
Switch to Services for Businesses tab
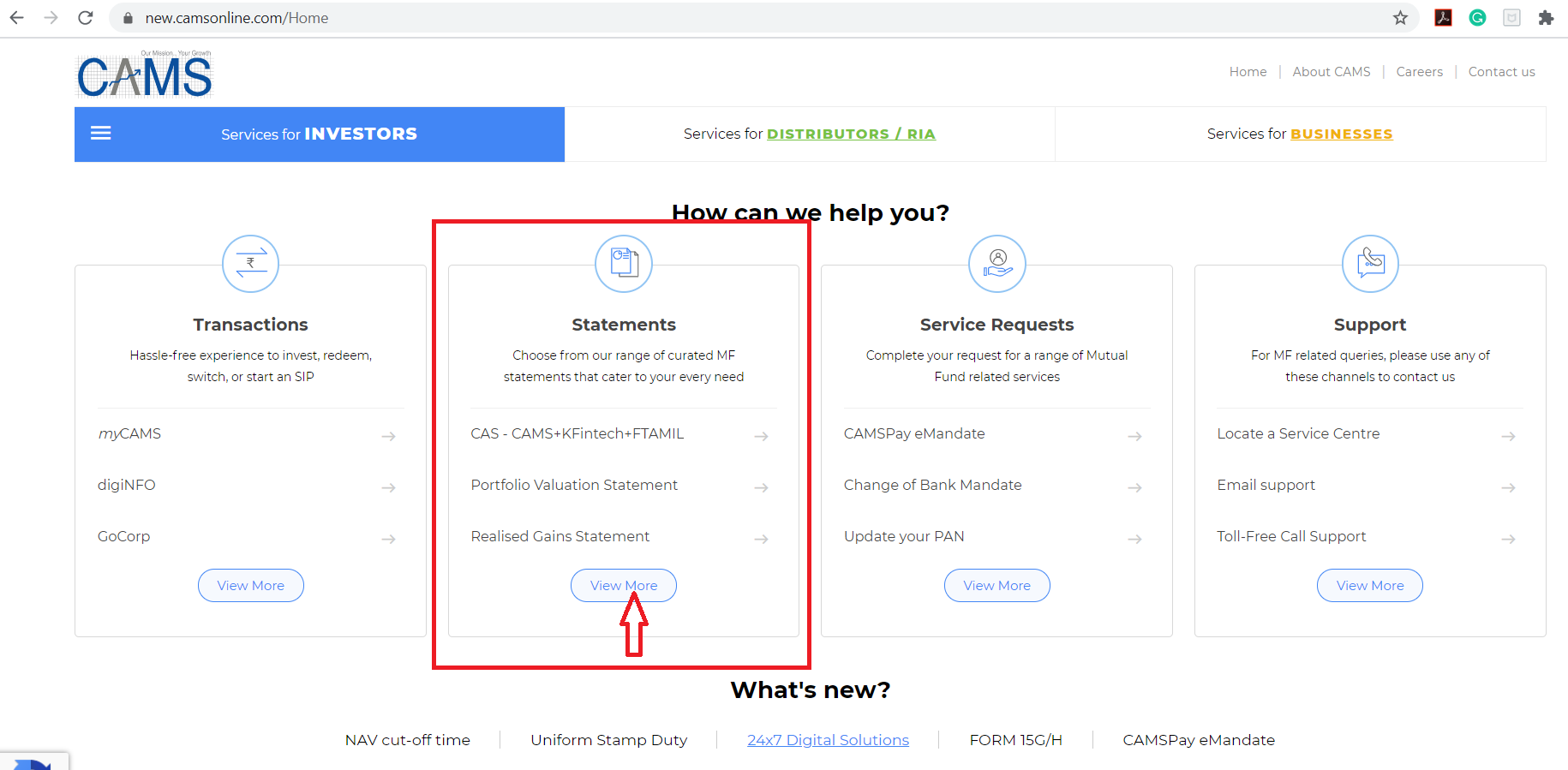coord(1299,134)
